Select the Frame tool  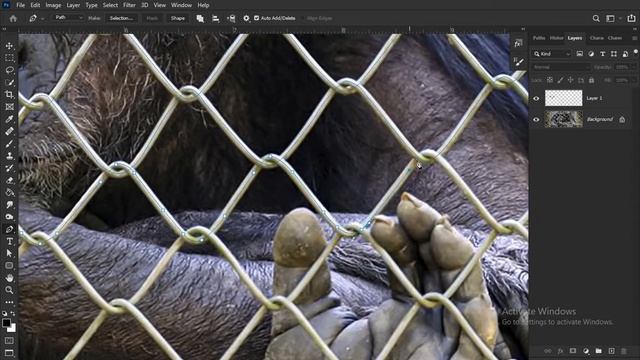click(9, 107)
